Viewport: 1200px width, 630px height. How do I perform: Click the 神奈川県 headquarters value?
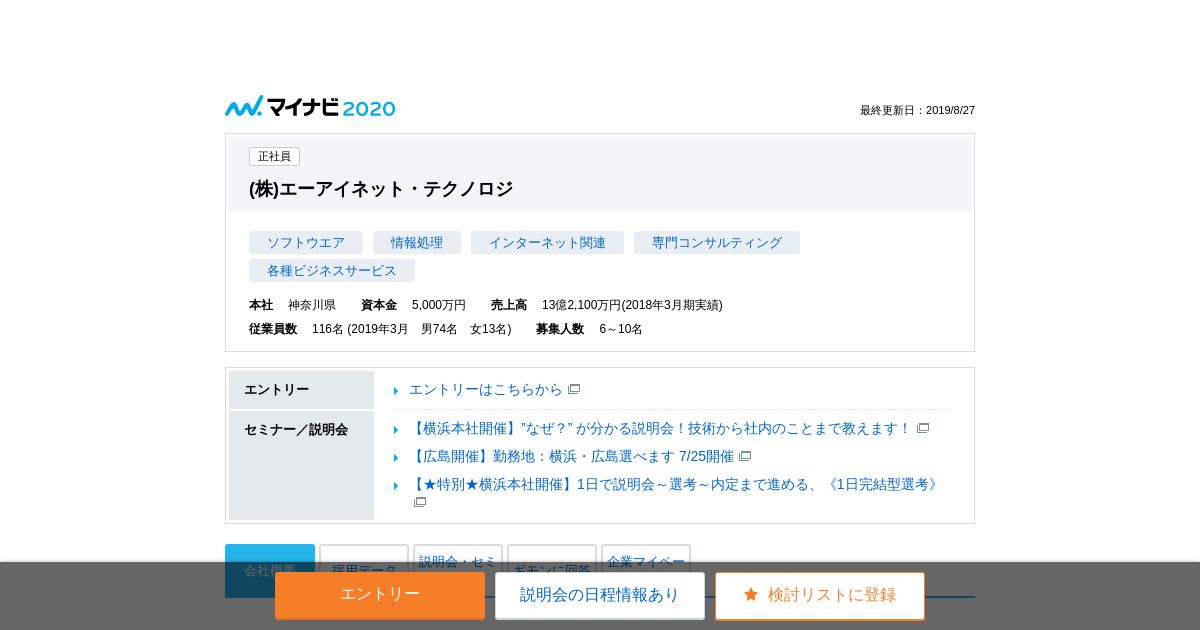pos(312,305)
